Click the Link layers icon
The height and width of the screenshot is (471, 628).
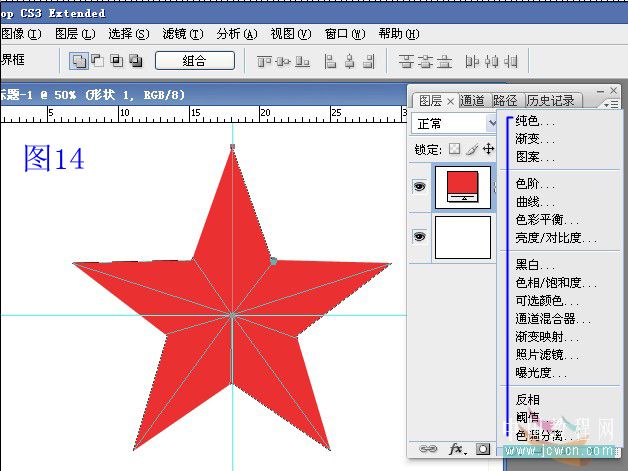coord(428,449)
